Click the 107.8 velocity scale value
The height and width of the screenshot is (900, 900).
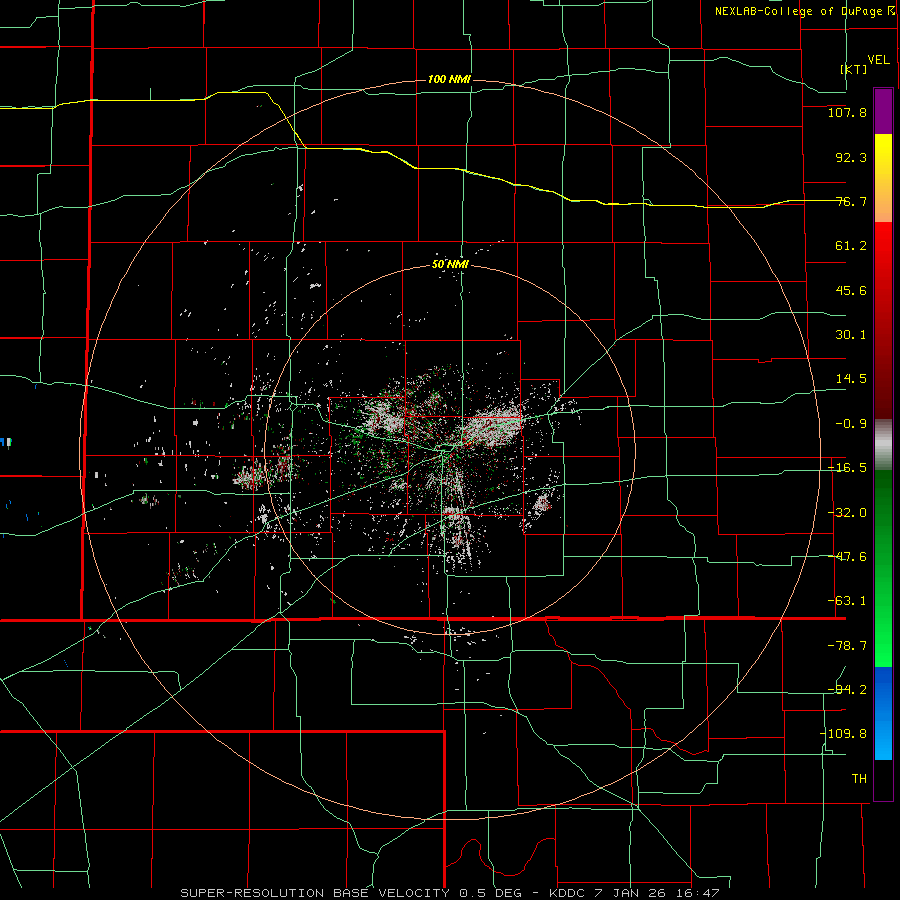[847, 112]
